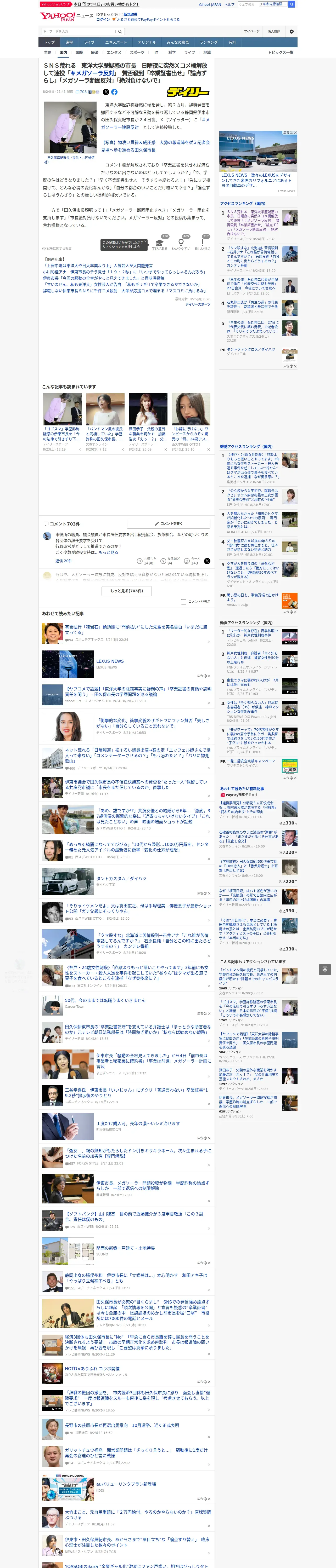This screenshot has width=336, height=1568.
Task: Select the ライブ tab in main navigation
Action: (x=89, y=42)
